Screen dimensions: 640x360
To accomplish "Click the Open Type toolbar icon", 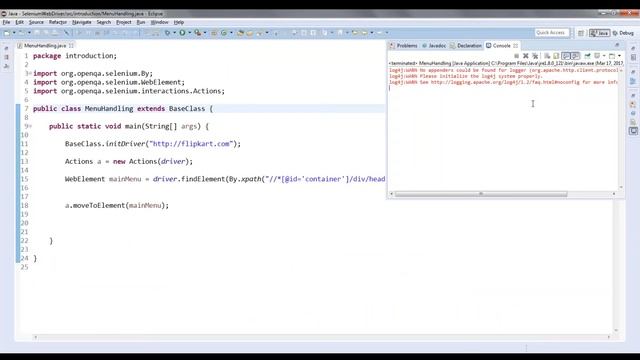I will pyautogui.click(x=240, y=33).
